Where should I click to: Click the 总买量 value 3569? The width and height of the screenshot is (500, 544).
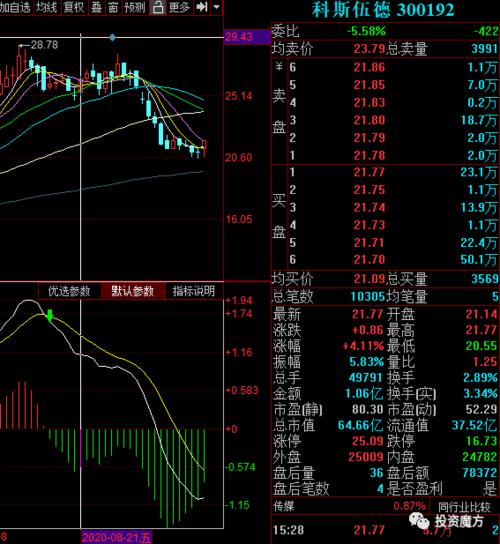(x=485, y=279)
